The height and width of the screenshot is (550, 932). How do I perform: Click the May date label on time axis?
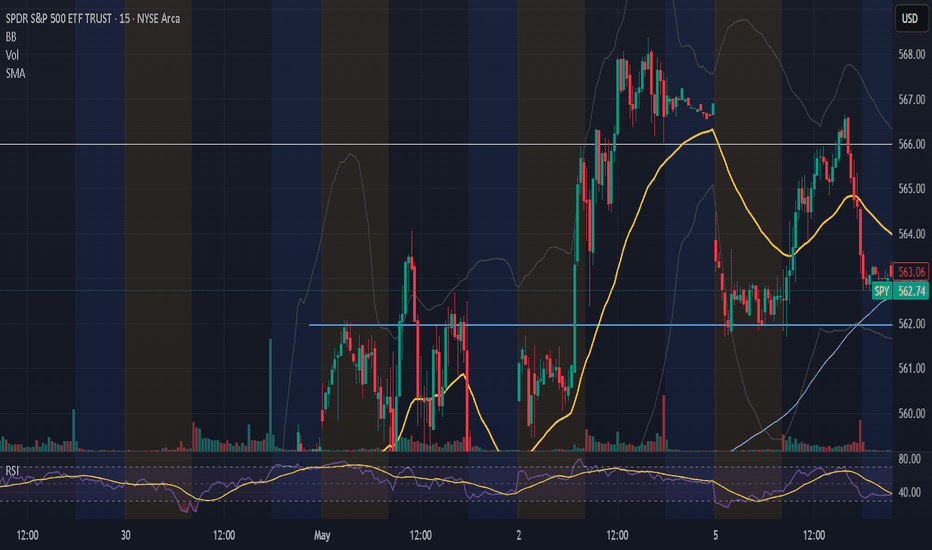(322, 535)
